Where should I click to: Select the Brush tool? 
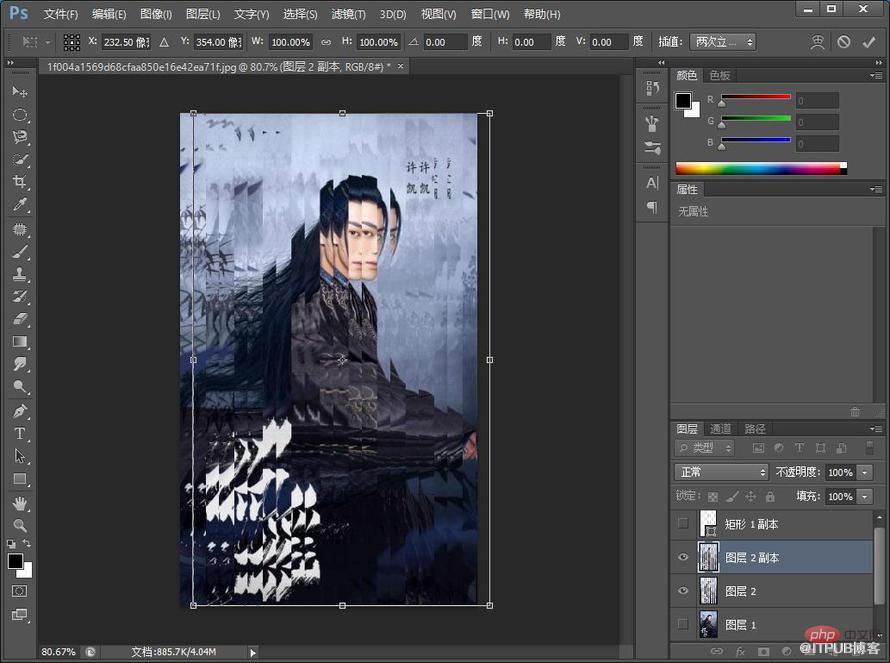pyautogui.click(x=20, y=252)
